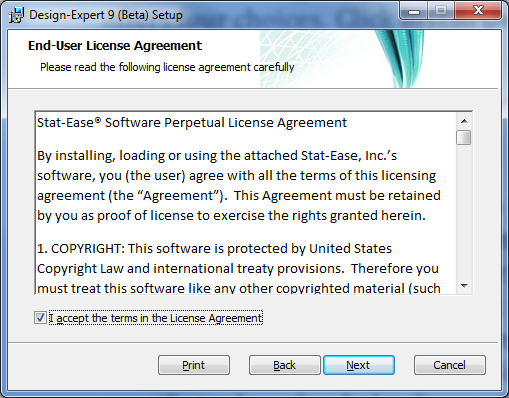This screenshot has height=398, width=509.
Task: Click the 'Please read the following license' subtitle
Action: 167,67
